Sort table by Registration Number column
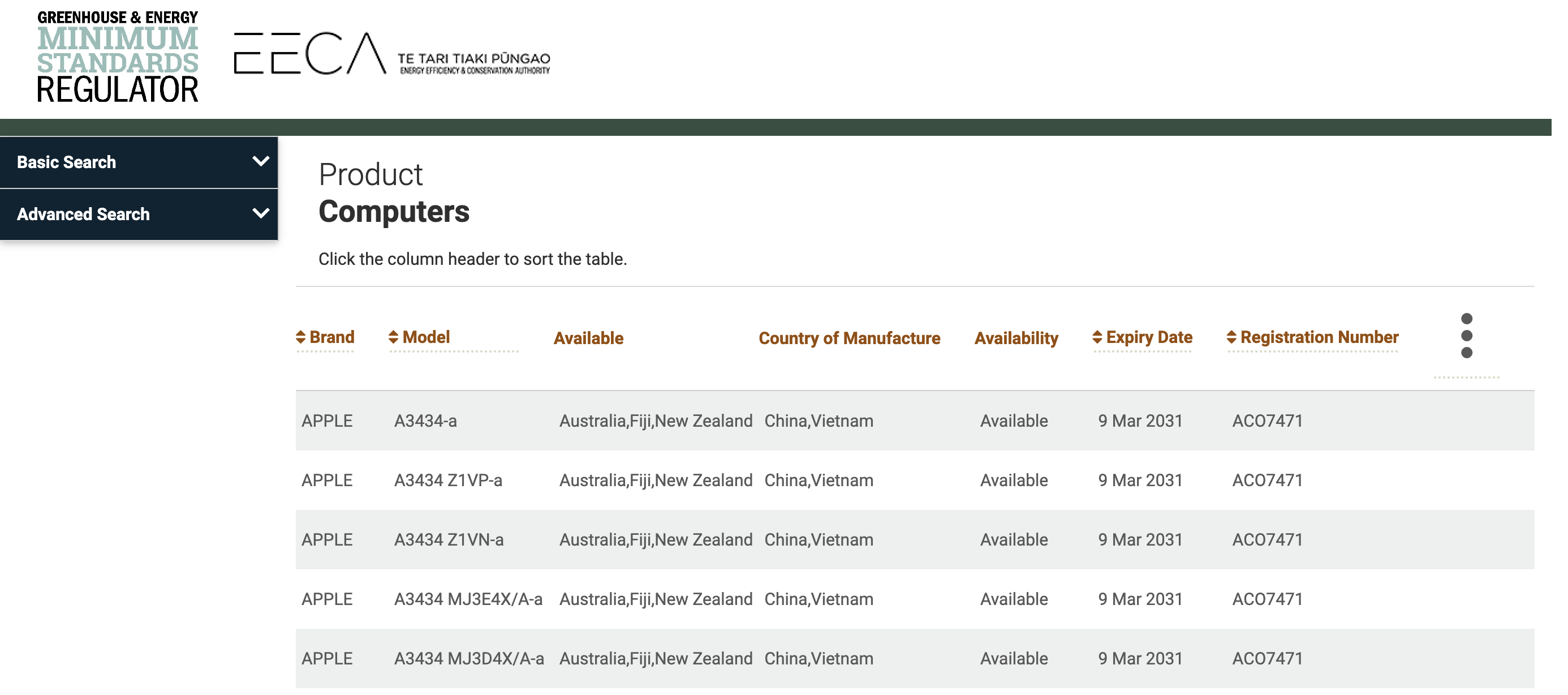 [x=1313, y=337]
